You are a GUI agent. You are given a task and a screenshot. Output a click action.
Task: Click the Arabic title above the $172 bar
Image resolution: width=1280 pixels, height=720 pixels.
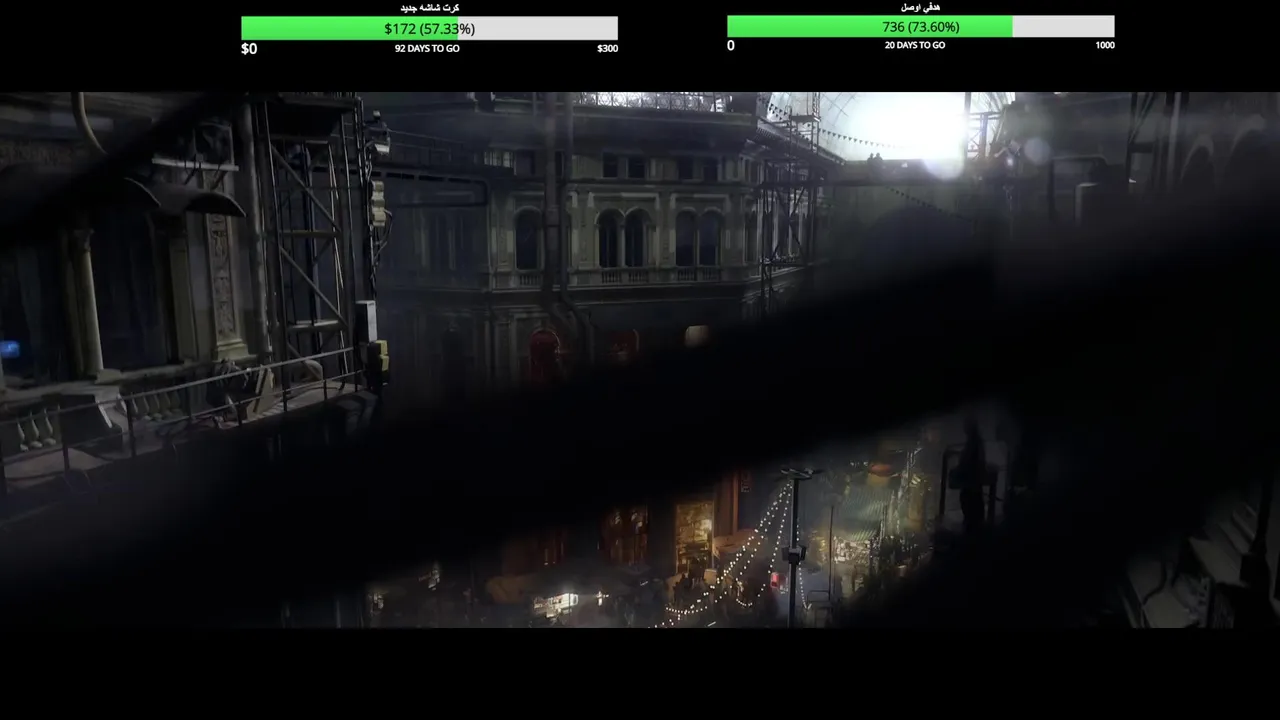pos(429,8)
